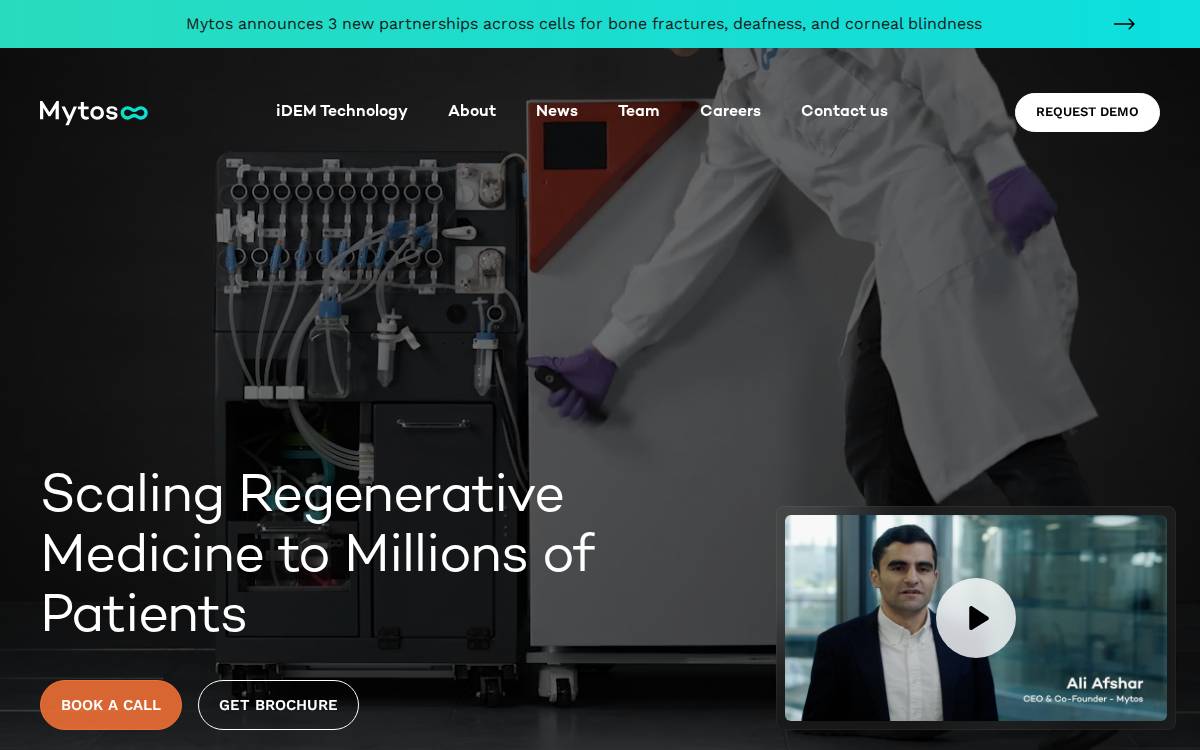
Task: Visit the Careers page
Action: tap(730, 111)
